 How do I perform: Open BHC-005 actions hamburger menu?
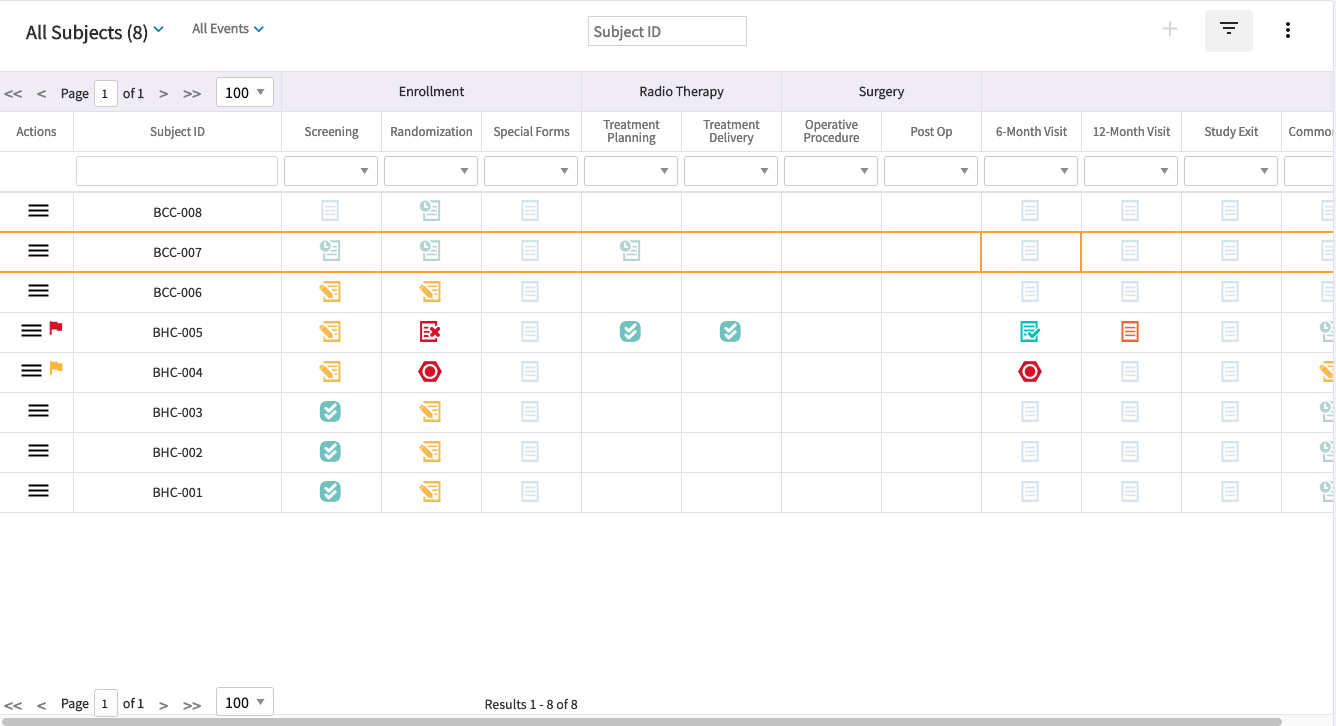(32, 331)
